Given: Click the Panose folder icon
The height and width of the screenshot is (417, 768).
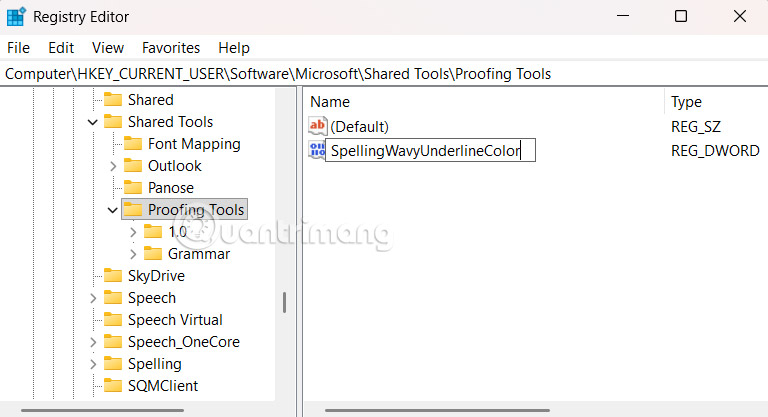Looking at the screenshot, I should pos(132,188).
